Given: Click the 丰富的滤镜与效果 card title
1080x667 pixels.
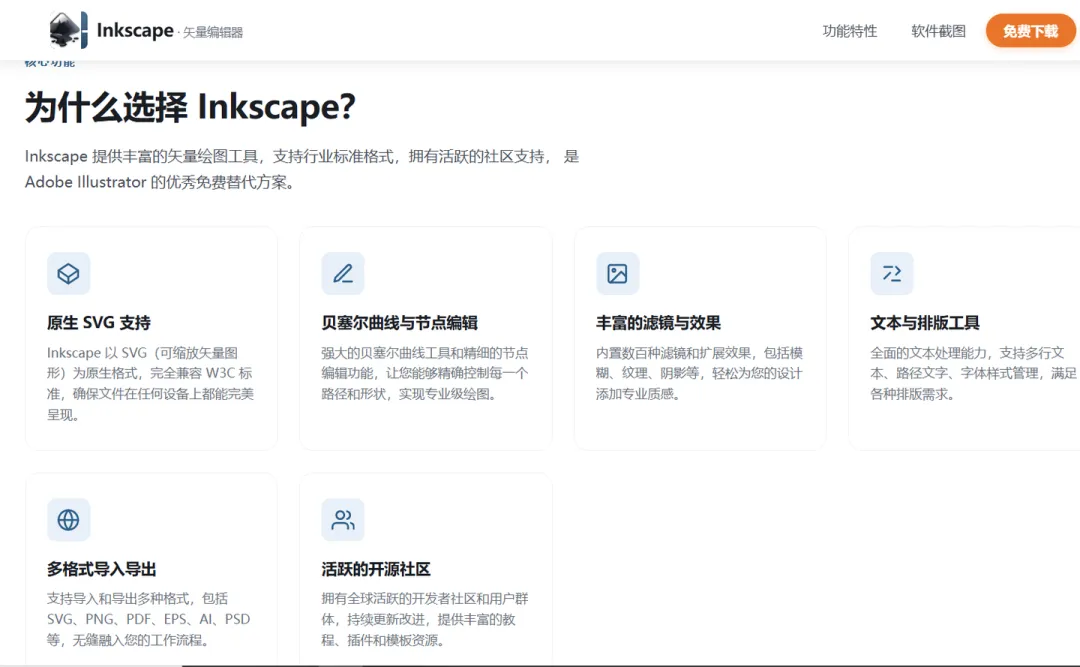Looking at the screenshot, I should pos(658,322).
